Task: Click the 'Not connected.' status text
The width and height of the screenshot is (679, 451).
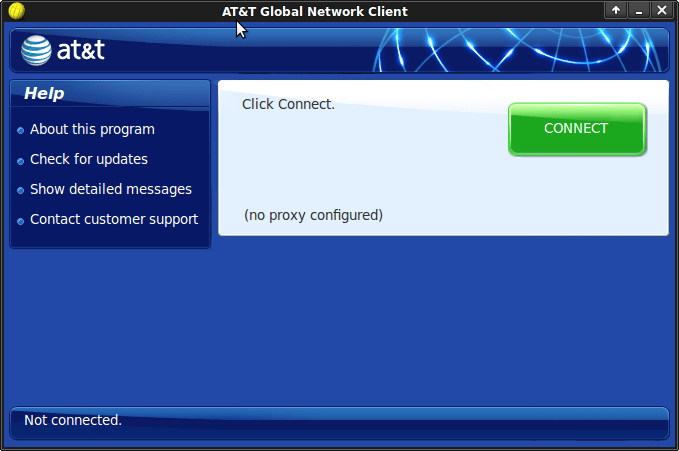Action: coord(73,420)
